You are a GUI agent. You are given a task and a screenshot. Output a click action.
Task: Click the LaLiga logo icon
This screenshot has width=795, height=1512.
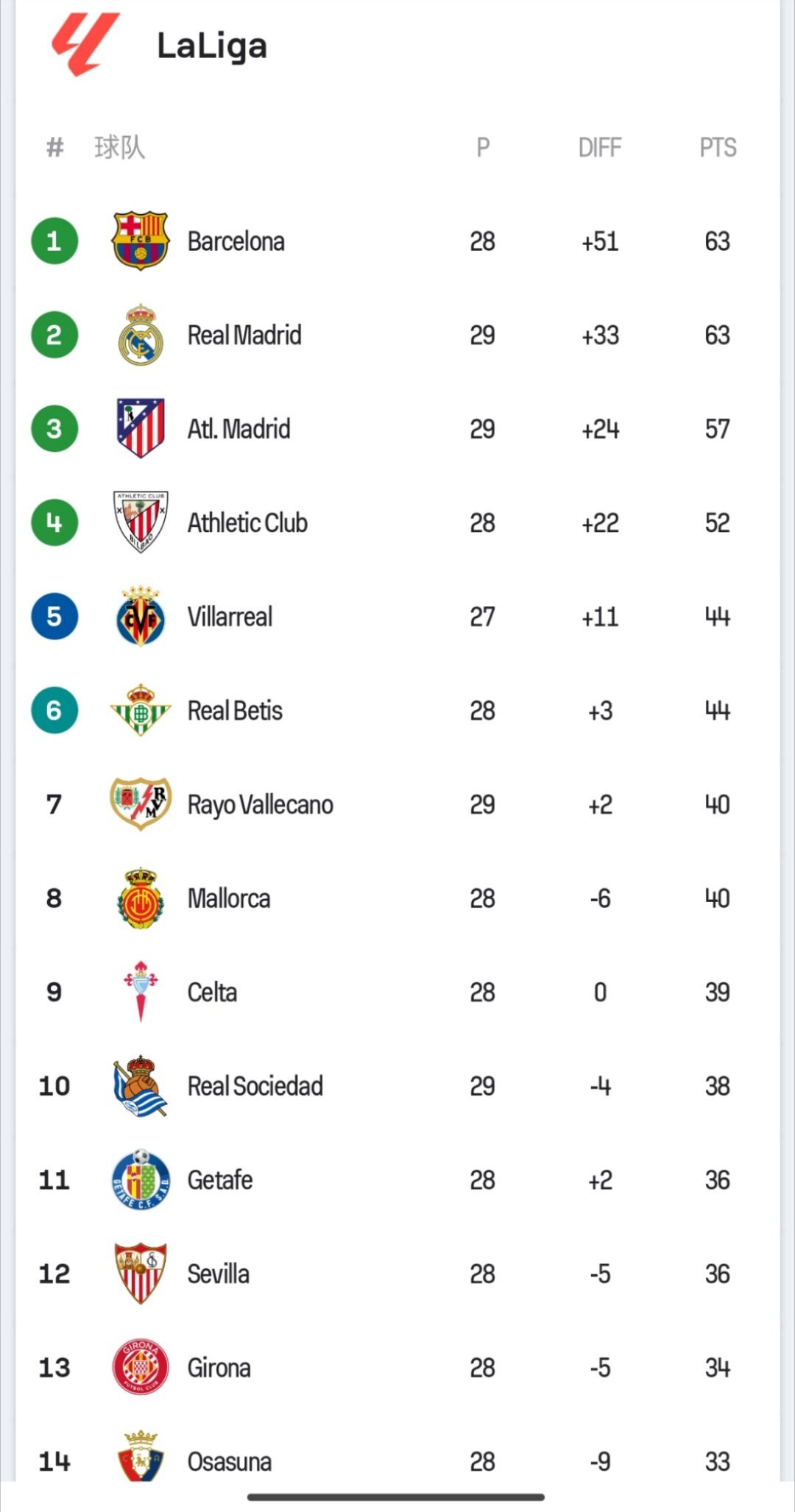pos(85,44)
